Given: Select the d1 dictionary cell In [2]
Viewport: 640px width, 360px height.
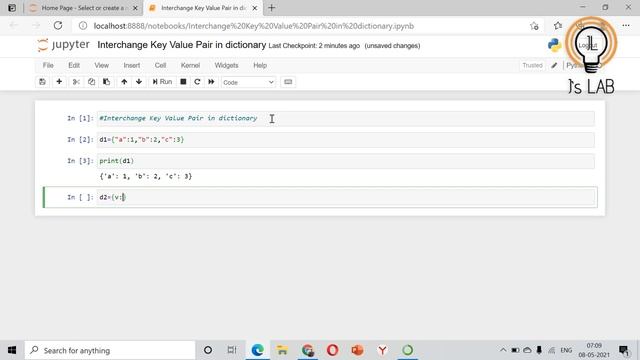Looking at the screenshot, I should [345, 140].
